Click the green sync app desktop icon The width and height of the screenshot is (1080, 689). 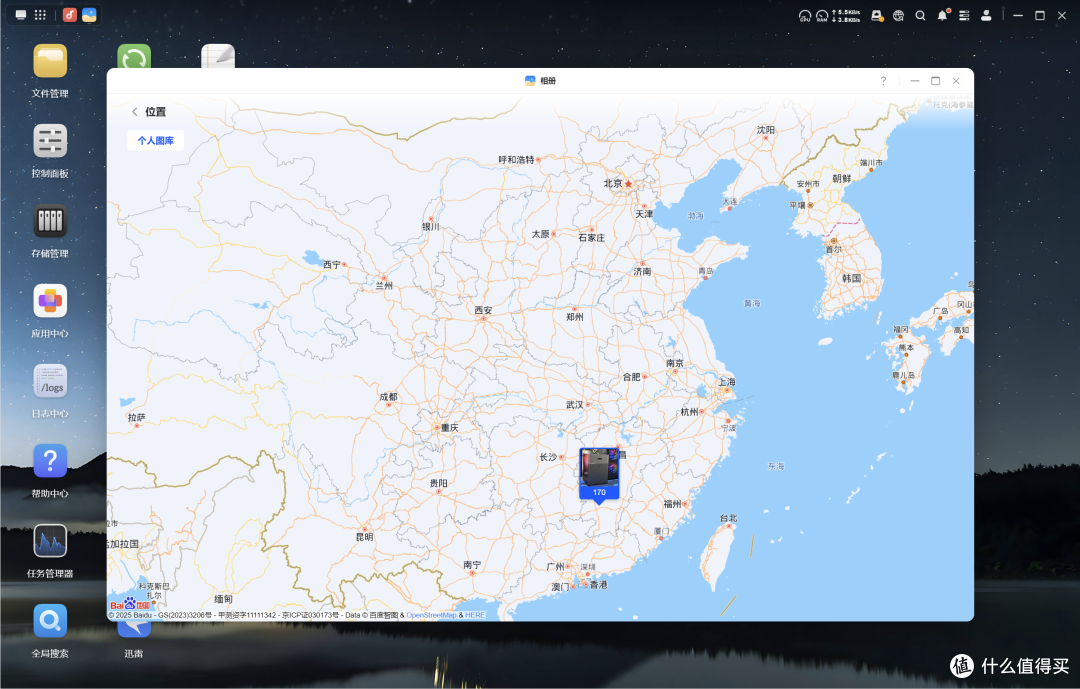coord(134,56)
